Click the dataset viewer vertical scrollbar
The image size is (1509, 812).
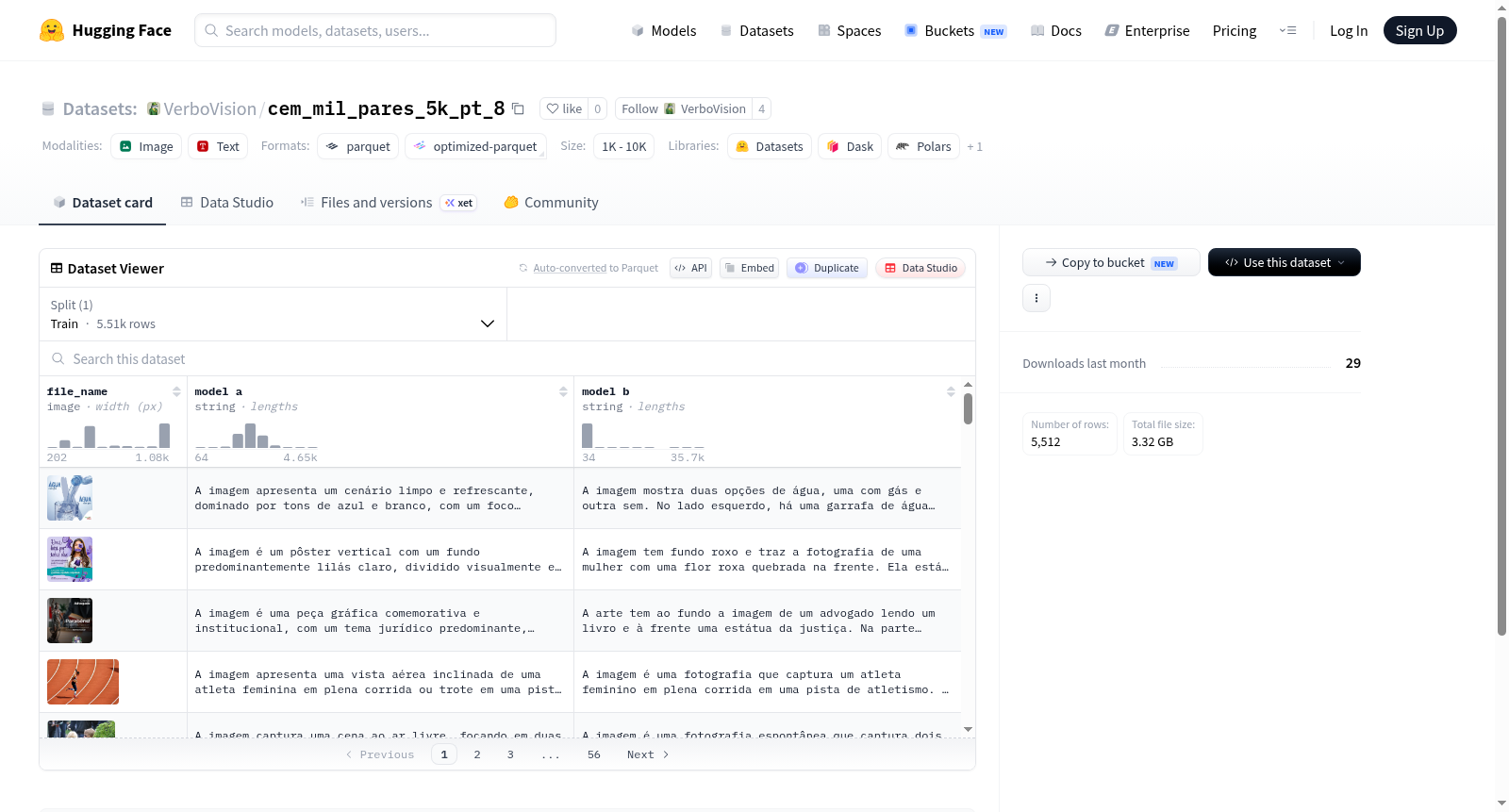[x=968, y=408]
